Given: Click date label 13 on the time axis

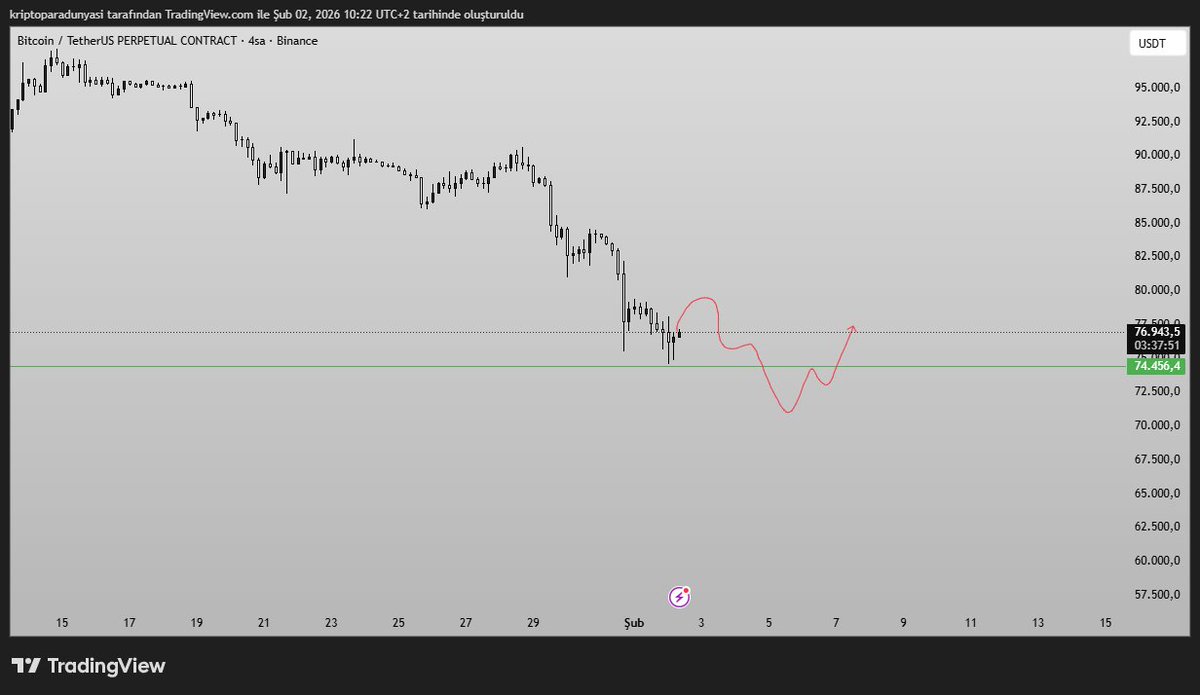Looking at the screenshot, I should tap(1038, 623).
